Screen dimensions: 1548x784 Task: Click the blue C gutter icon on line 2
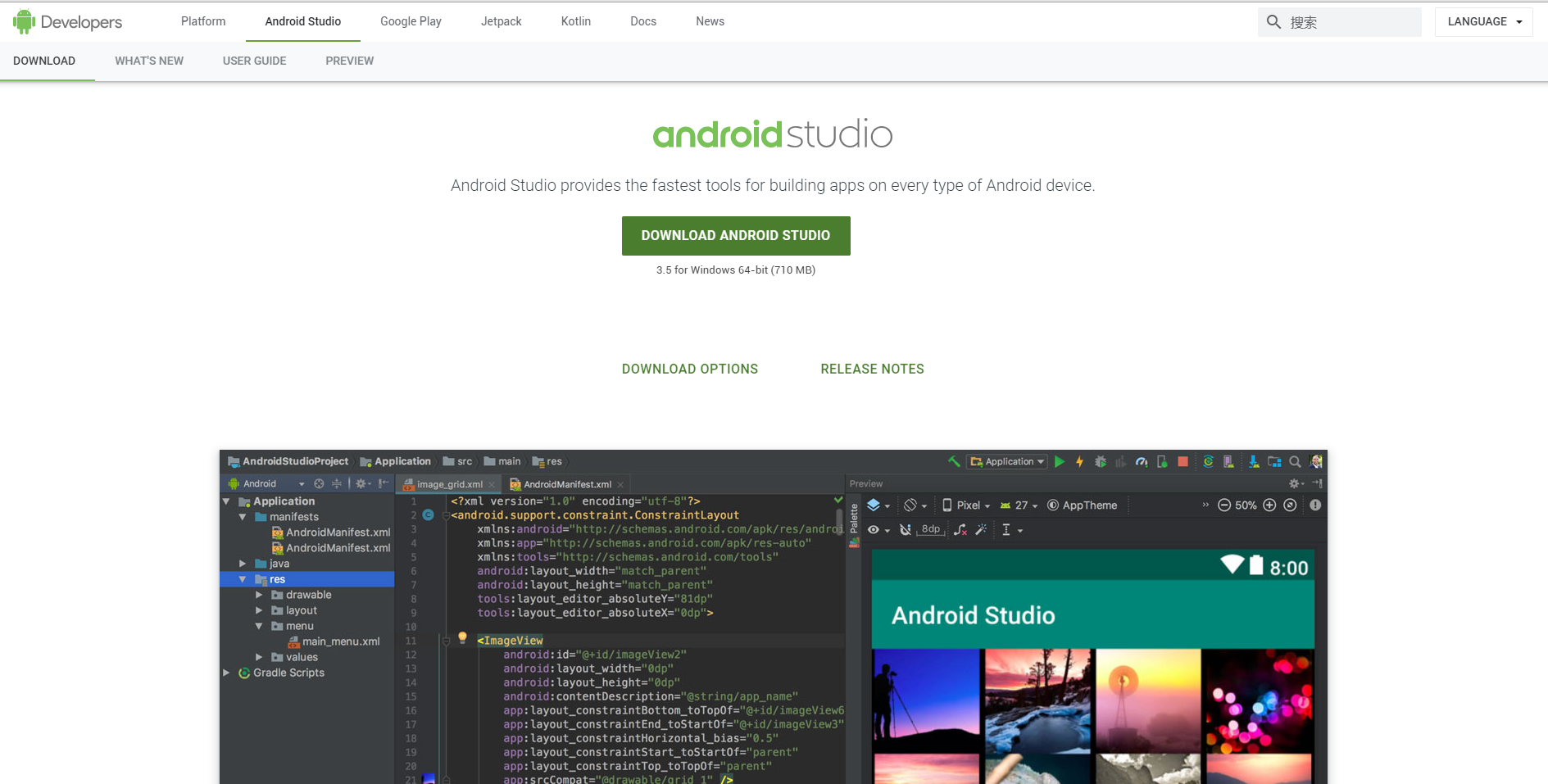[428, 515]
